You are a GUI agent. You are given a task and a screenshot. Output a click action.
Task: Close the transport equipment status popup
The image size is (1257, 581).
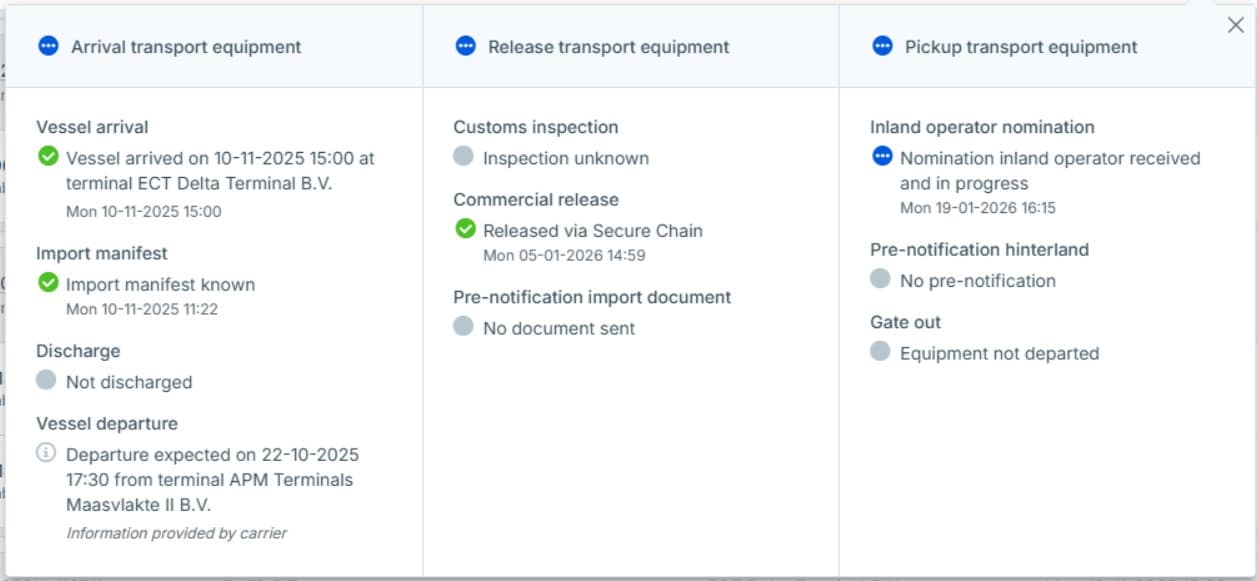pos(1235,26)
